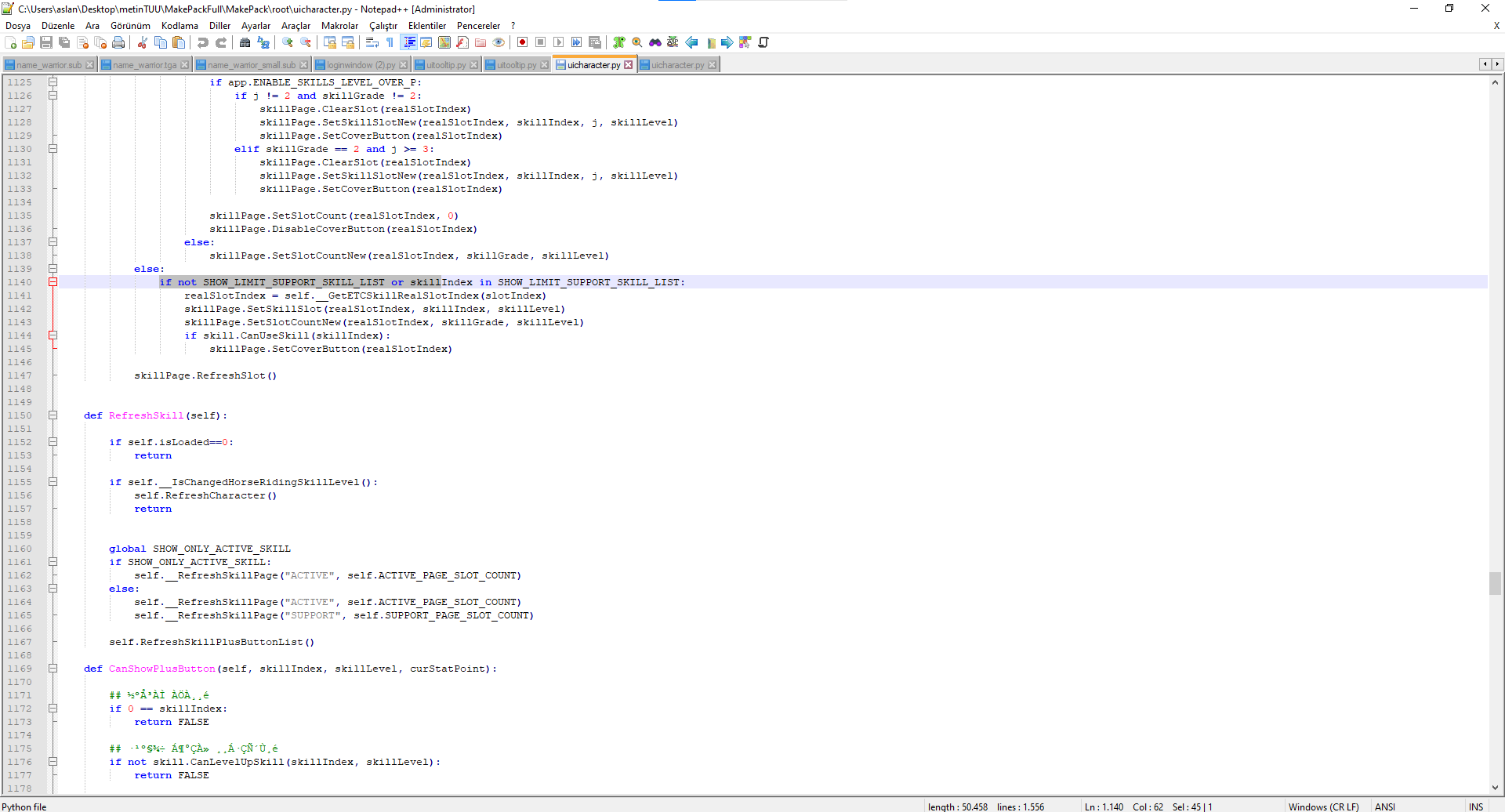Switch to name_warrior.sub tab
The width and height of the screenshot is (1505, 812).
coord(49,65)
